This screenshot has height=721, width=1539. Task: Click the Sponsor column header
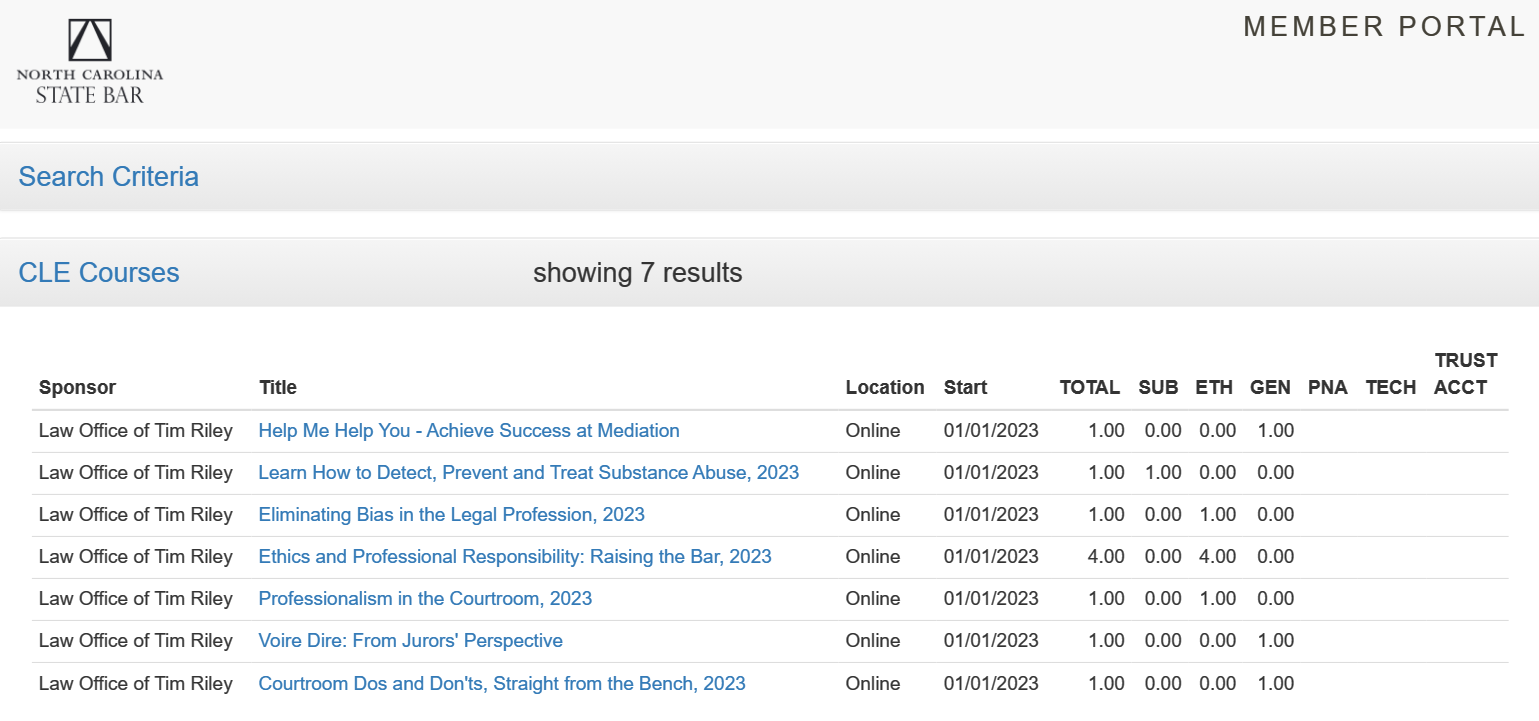click(77, 388)
